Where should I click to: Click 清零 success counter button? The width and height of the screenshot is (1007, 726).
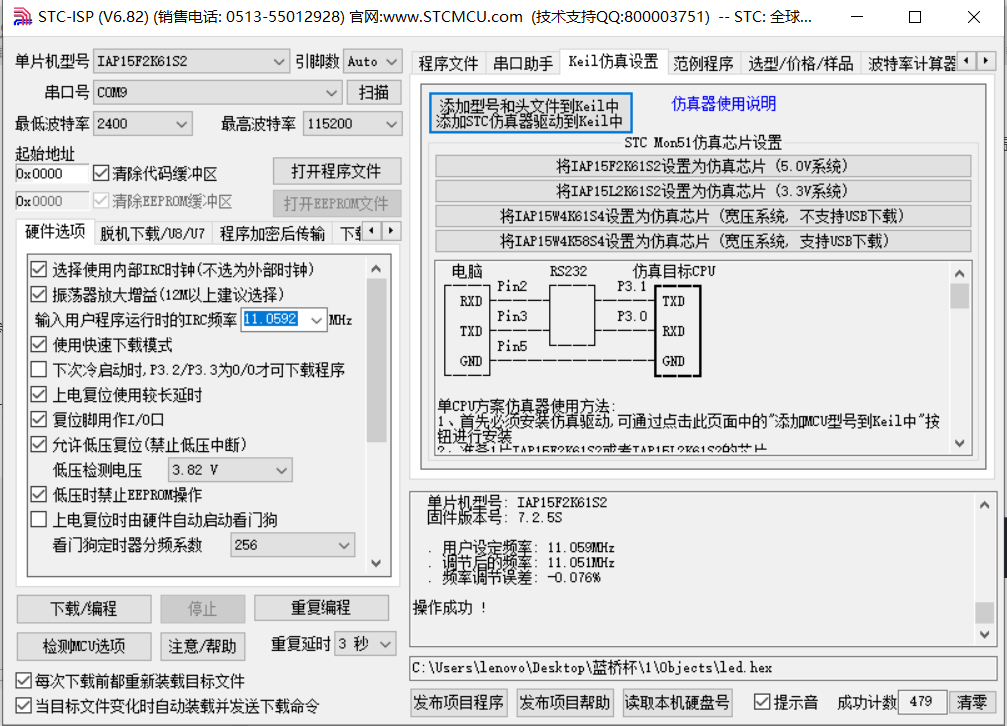(x=972, y=702)
